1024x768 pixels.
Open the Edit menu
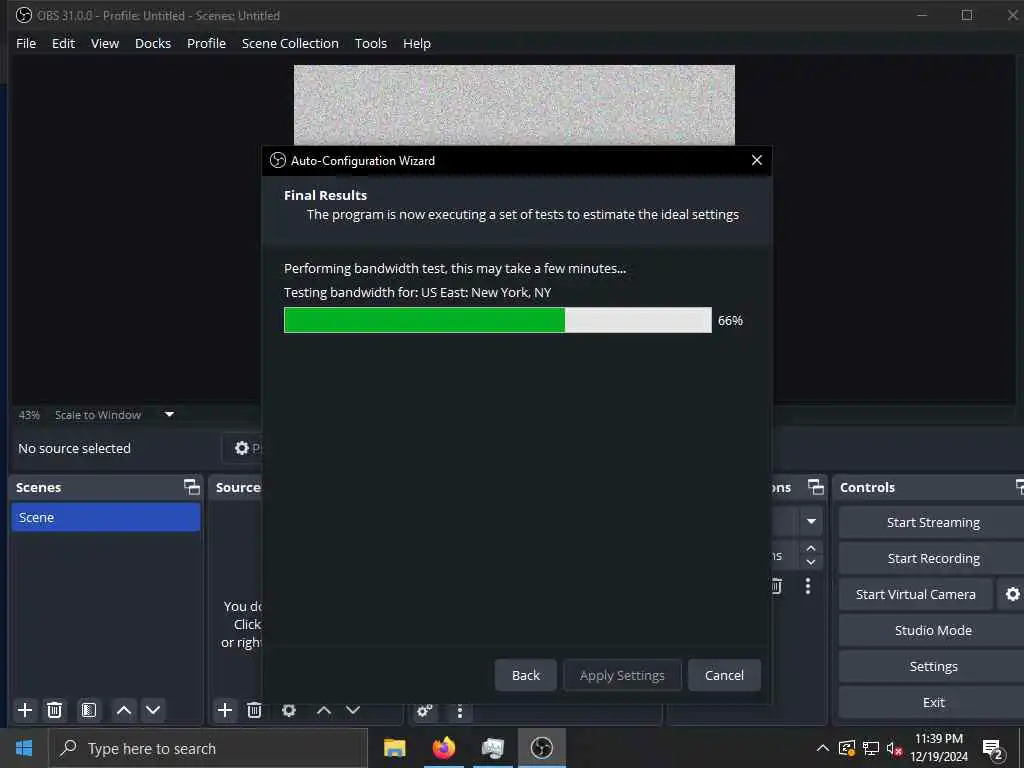click(63, 43)
